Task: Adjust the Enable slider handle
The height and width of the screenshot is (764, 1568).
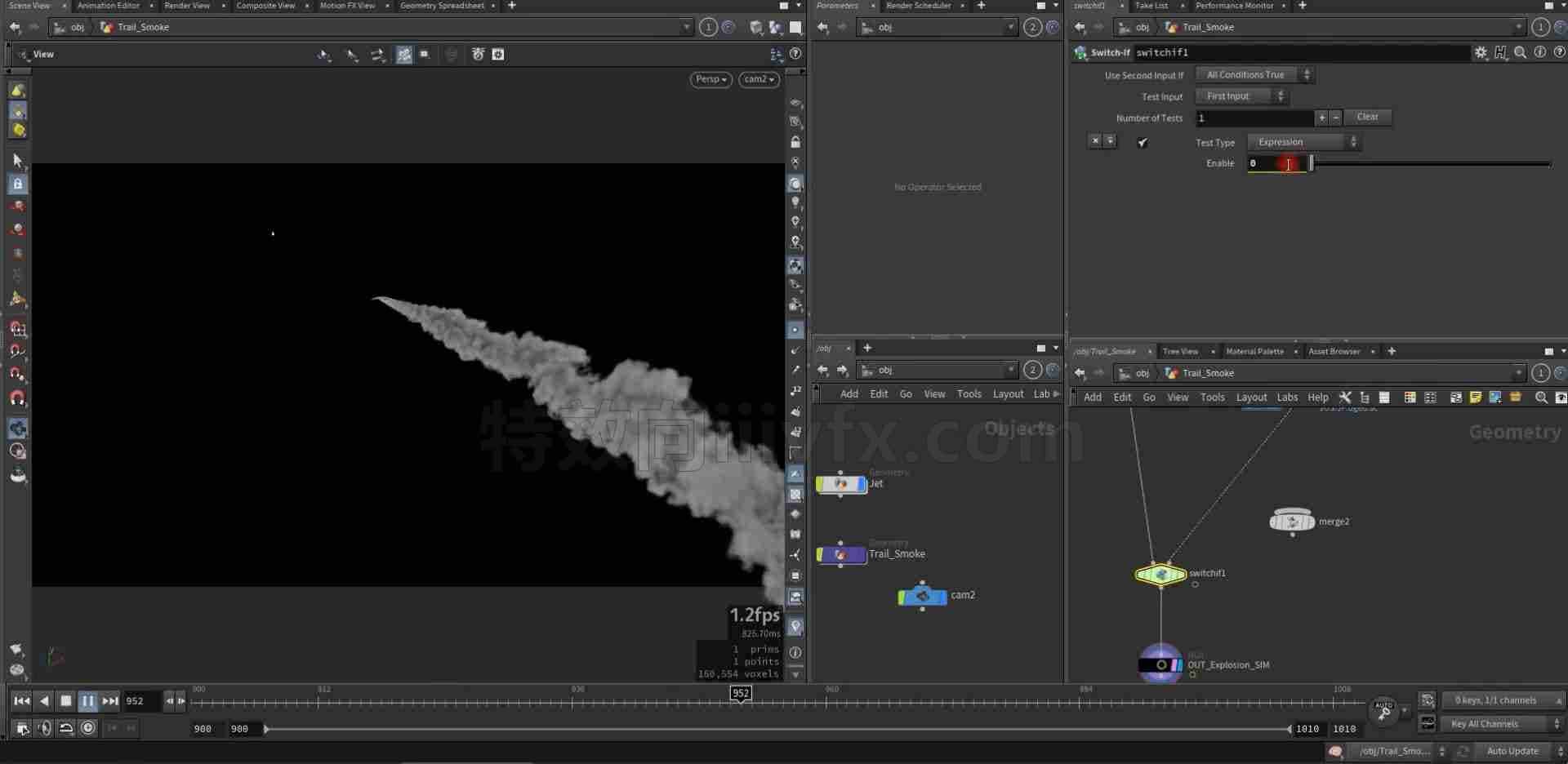Action: tap(1312, 163)
